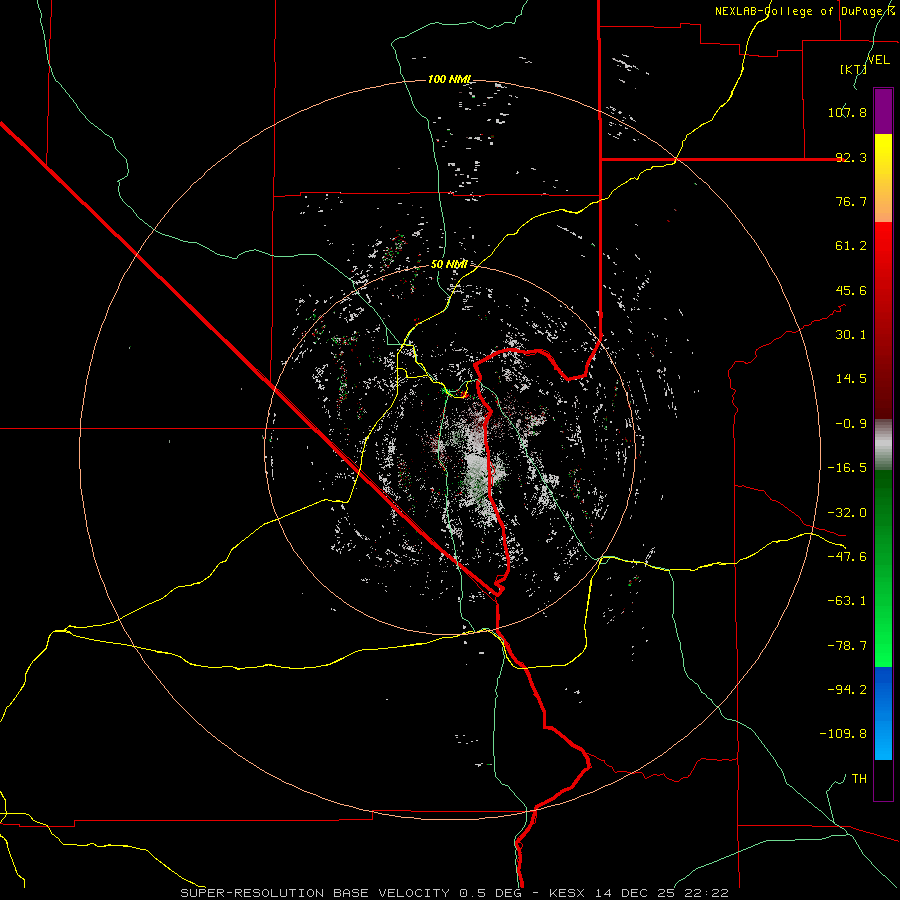900x900 pixels.
Task: Click the -32.0 legend value
Action: (847, 513)
